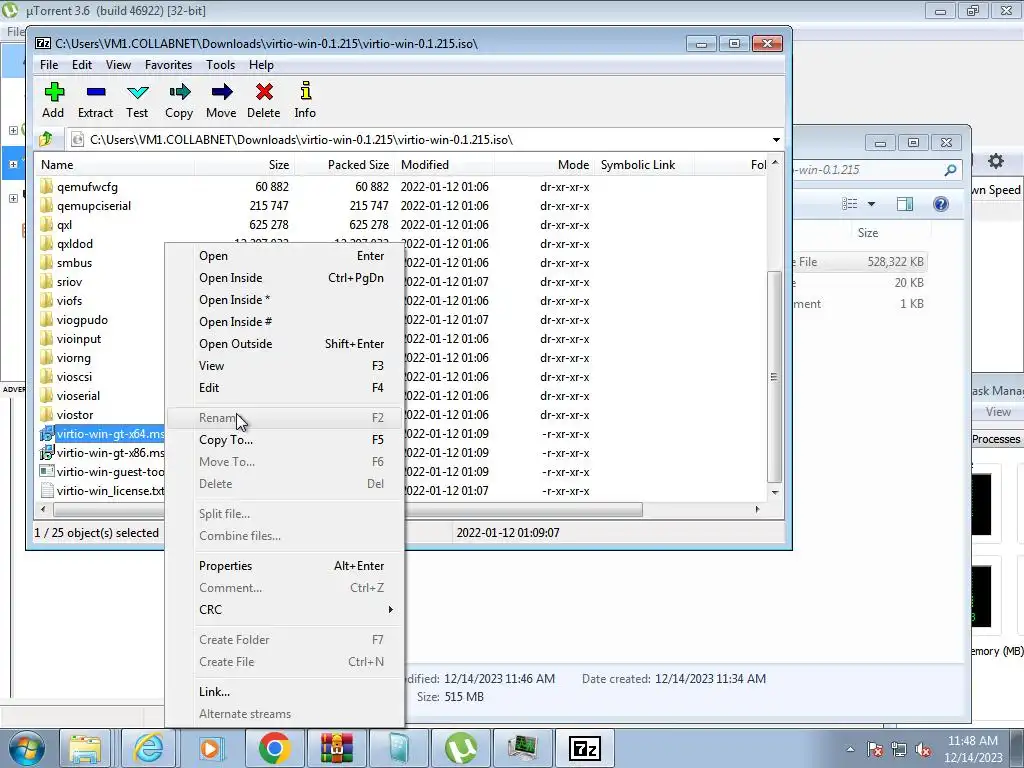Expand the top uTorrent sidebar tree node
Screen dimensions: 1024x768
13,130
